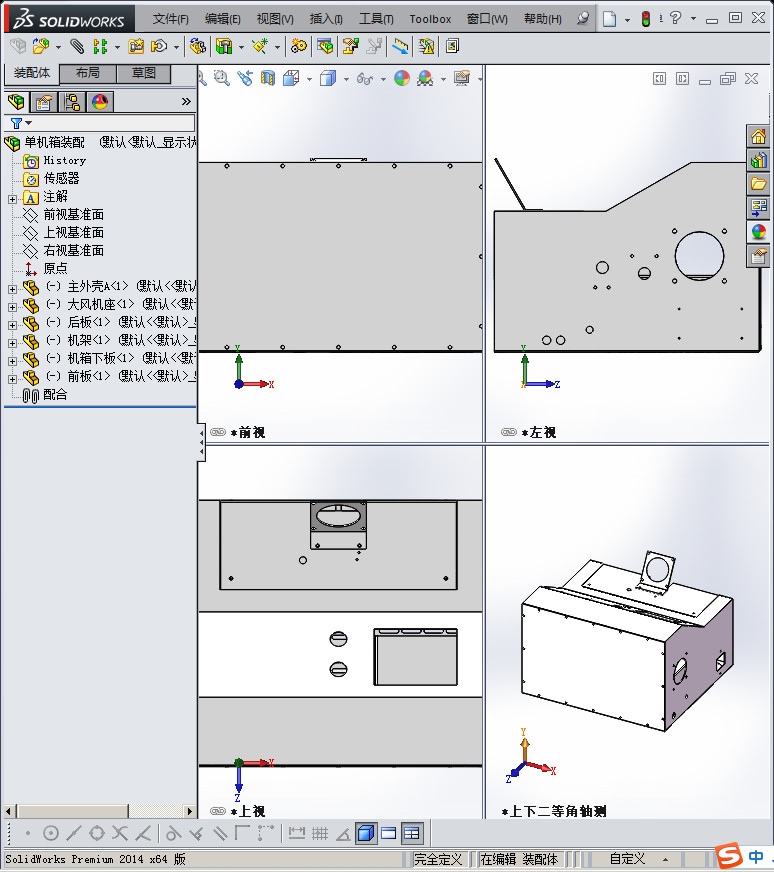Switch to the 草图 tab
Viewport: 774px width, 872px height.
tap(143, 73)
